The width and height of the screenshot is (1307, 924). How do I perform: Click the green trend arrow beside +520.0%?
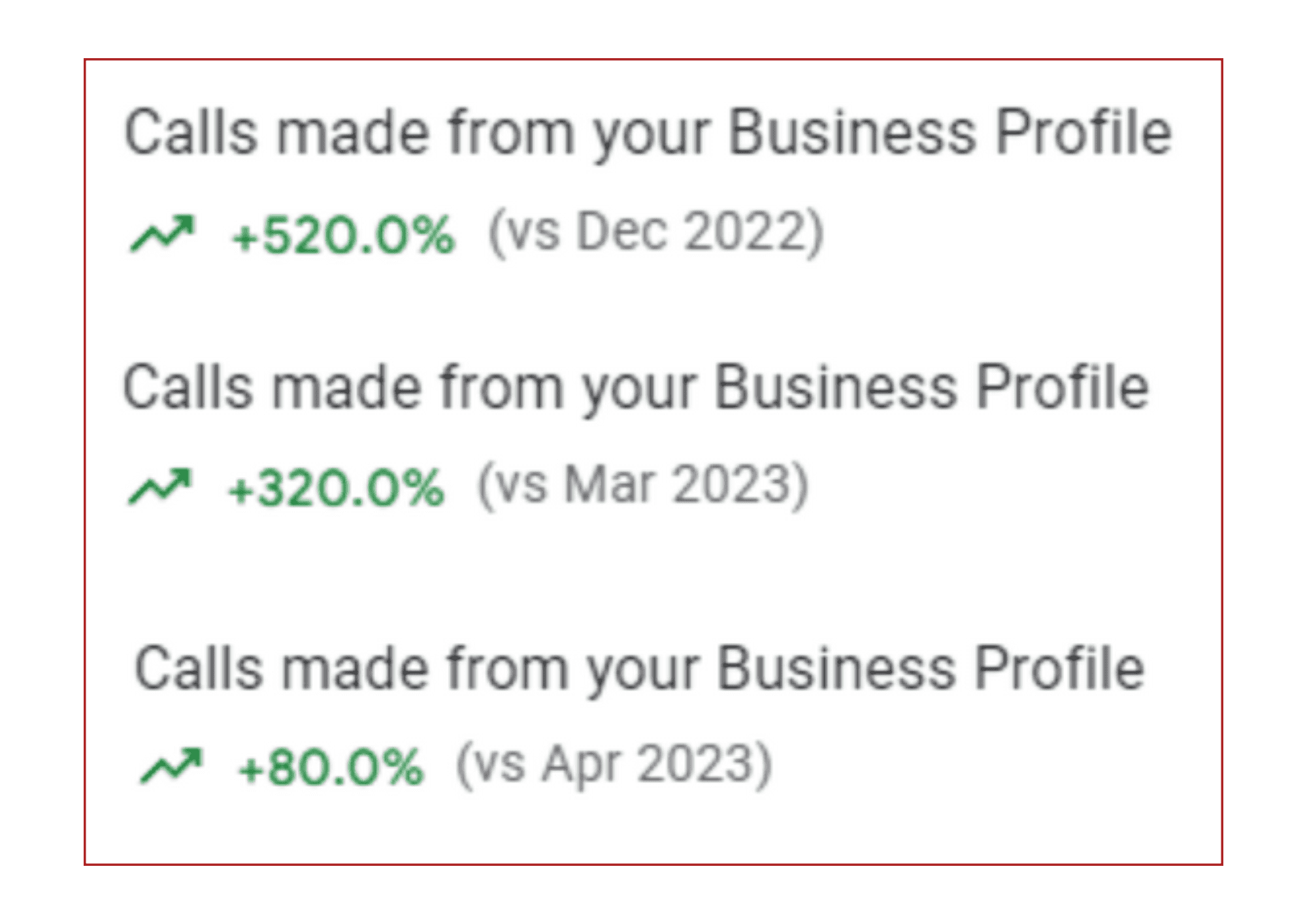(x=162, y=234)
